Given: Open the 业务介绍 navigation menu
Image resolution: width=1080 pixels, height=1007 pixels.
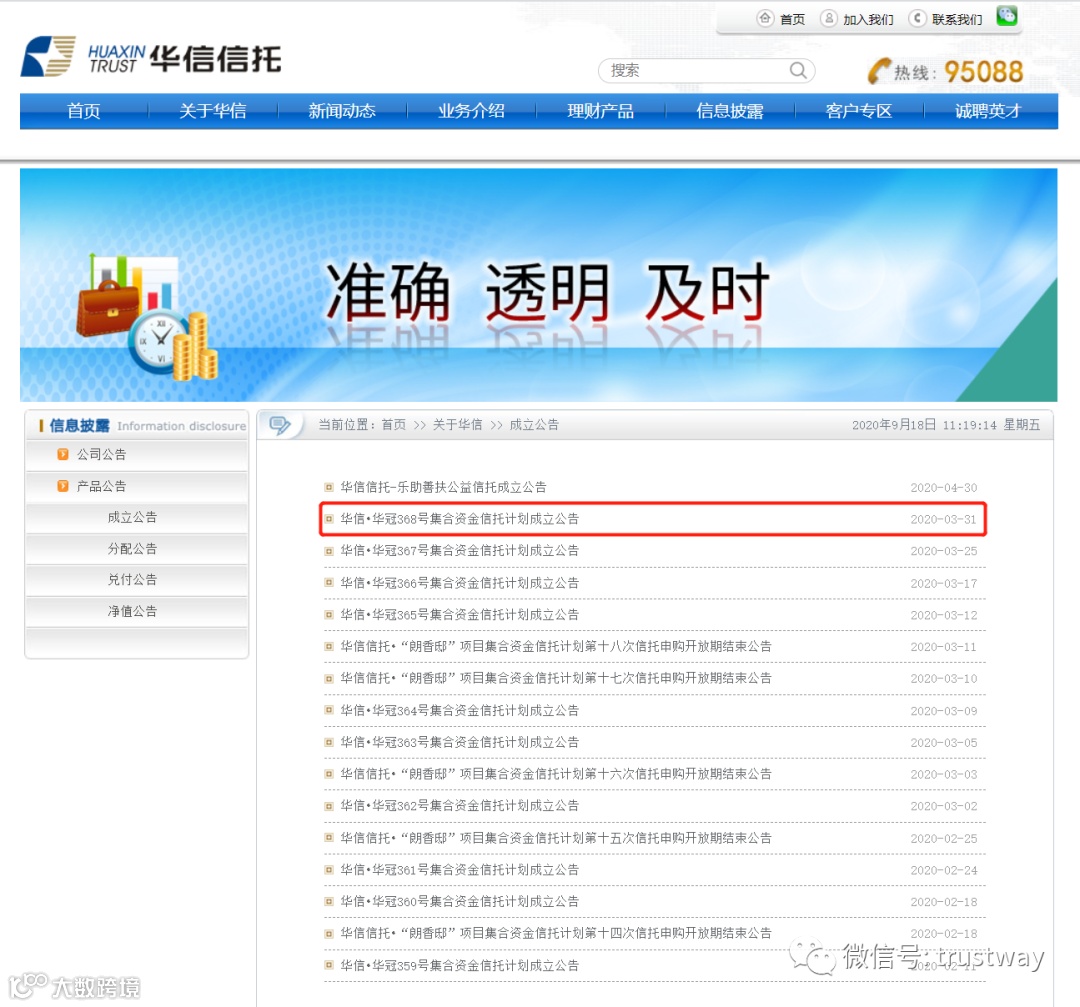Looking at the screenshot, I should click(472, 111).
